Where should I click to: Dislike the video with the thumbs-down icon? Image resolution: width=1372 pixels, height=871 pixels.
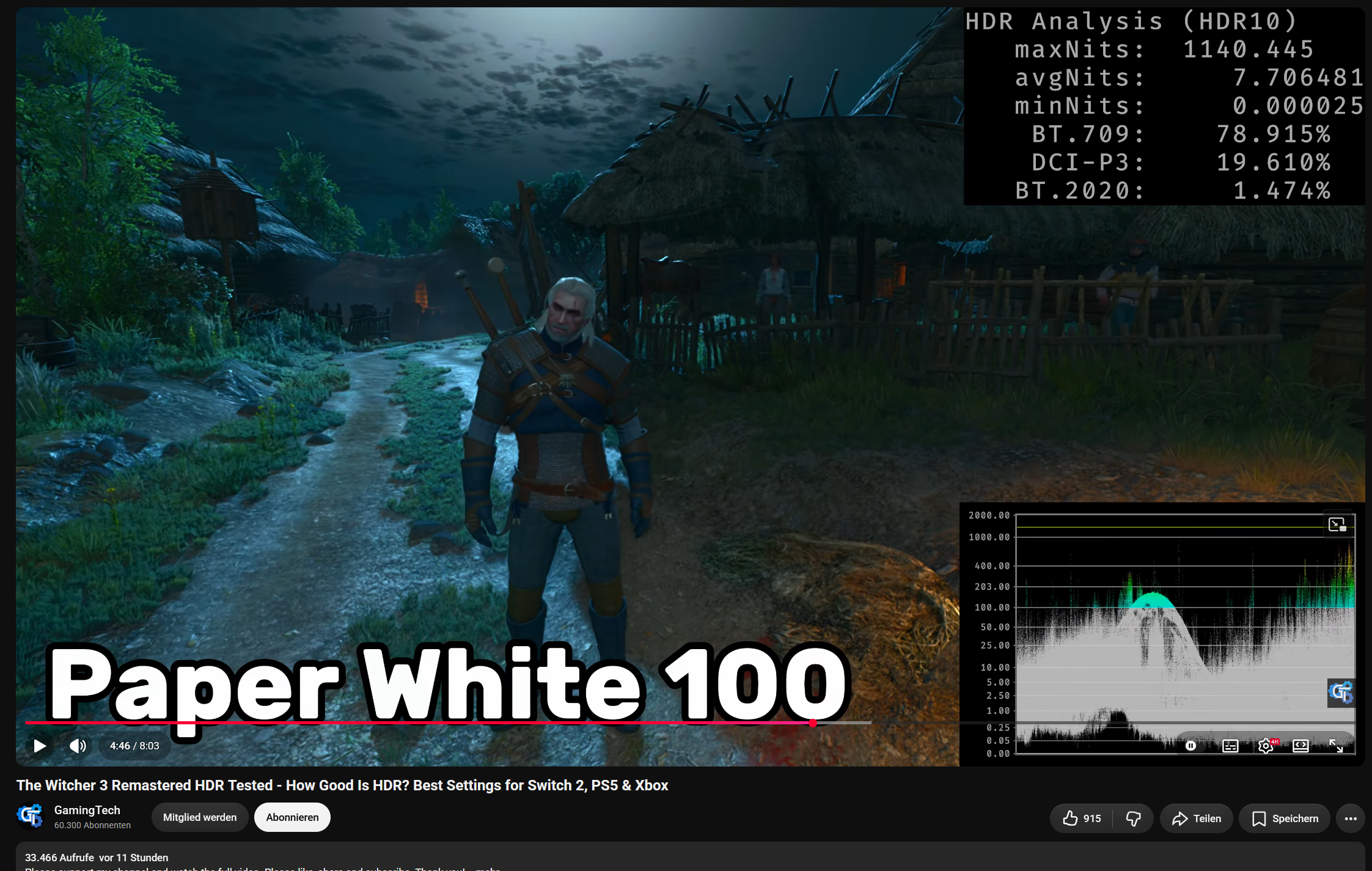point(1134,818)
